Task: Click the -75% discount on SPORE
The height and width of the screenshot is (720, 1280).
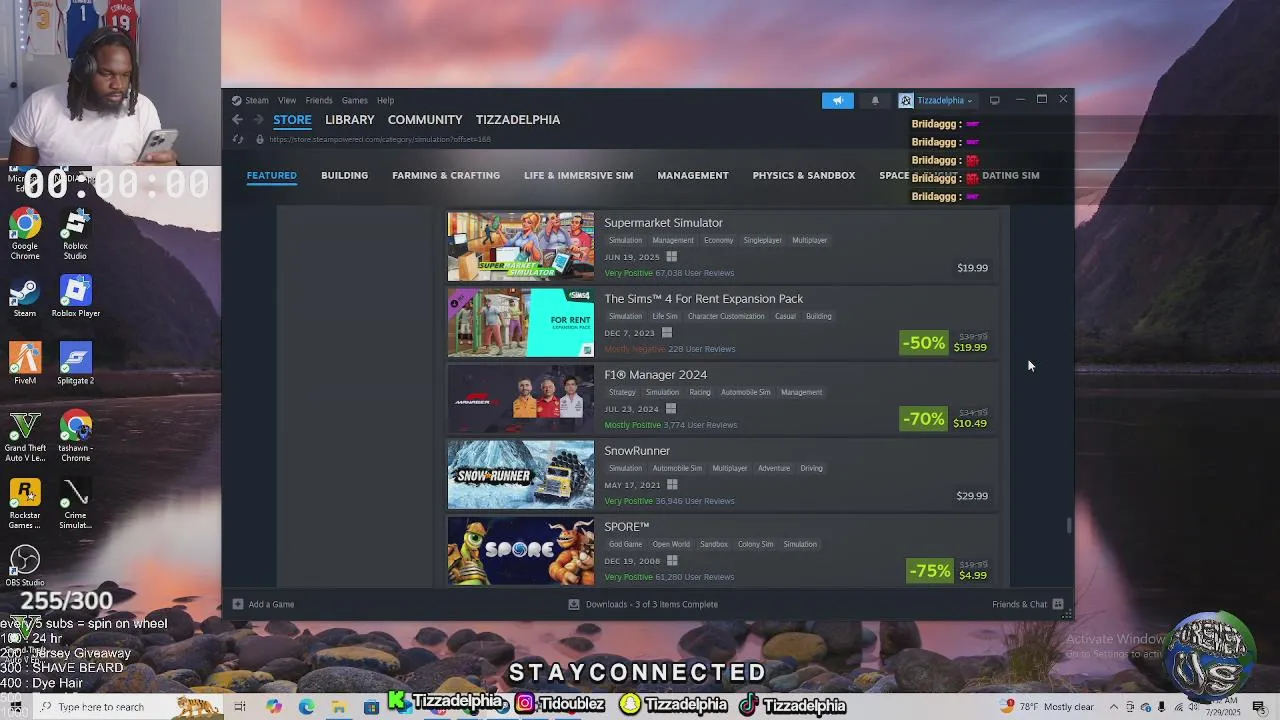Action: click(929, 571)
